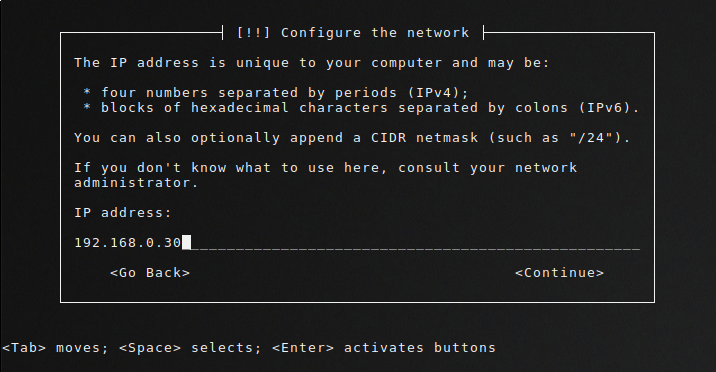Click the block cursor after 192.168.0.30
The height and width of the screenshot is (372, 716).
(186, 242)
